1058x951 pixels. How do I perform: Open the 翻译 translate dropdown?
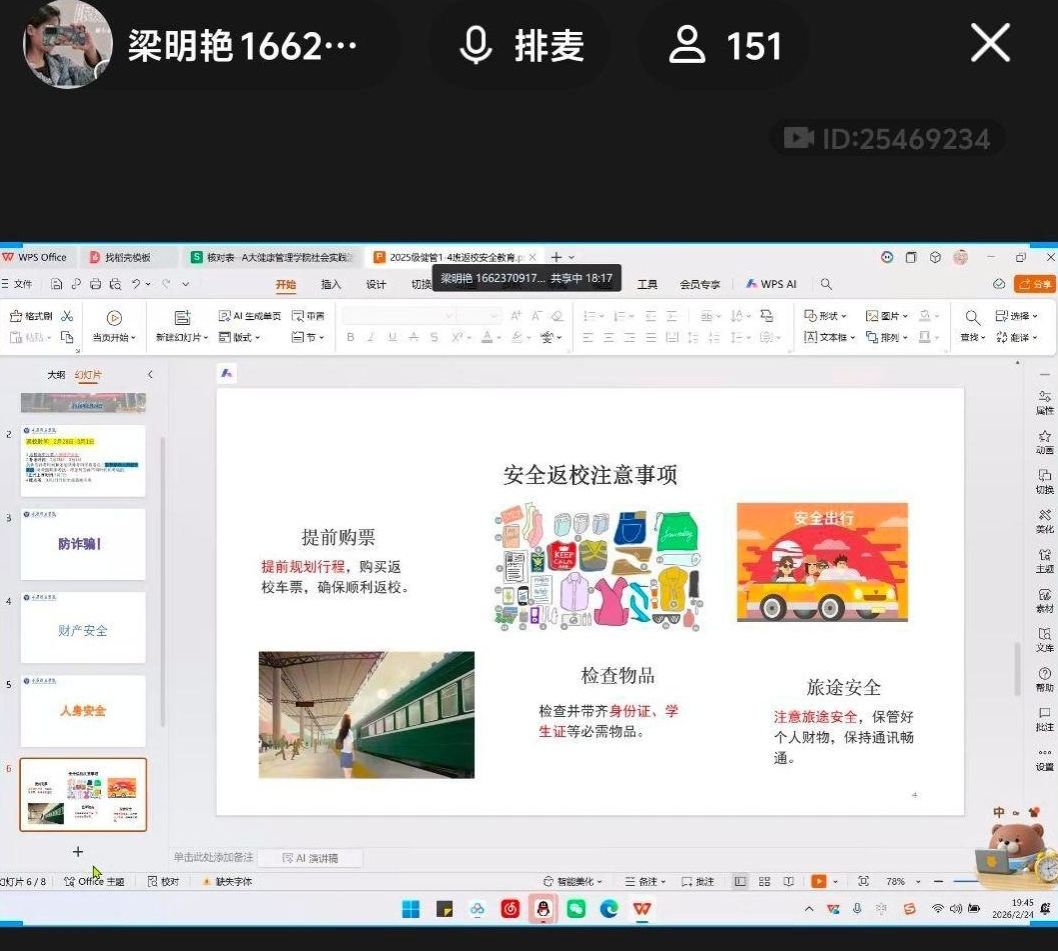(1016, 337)
